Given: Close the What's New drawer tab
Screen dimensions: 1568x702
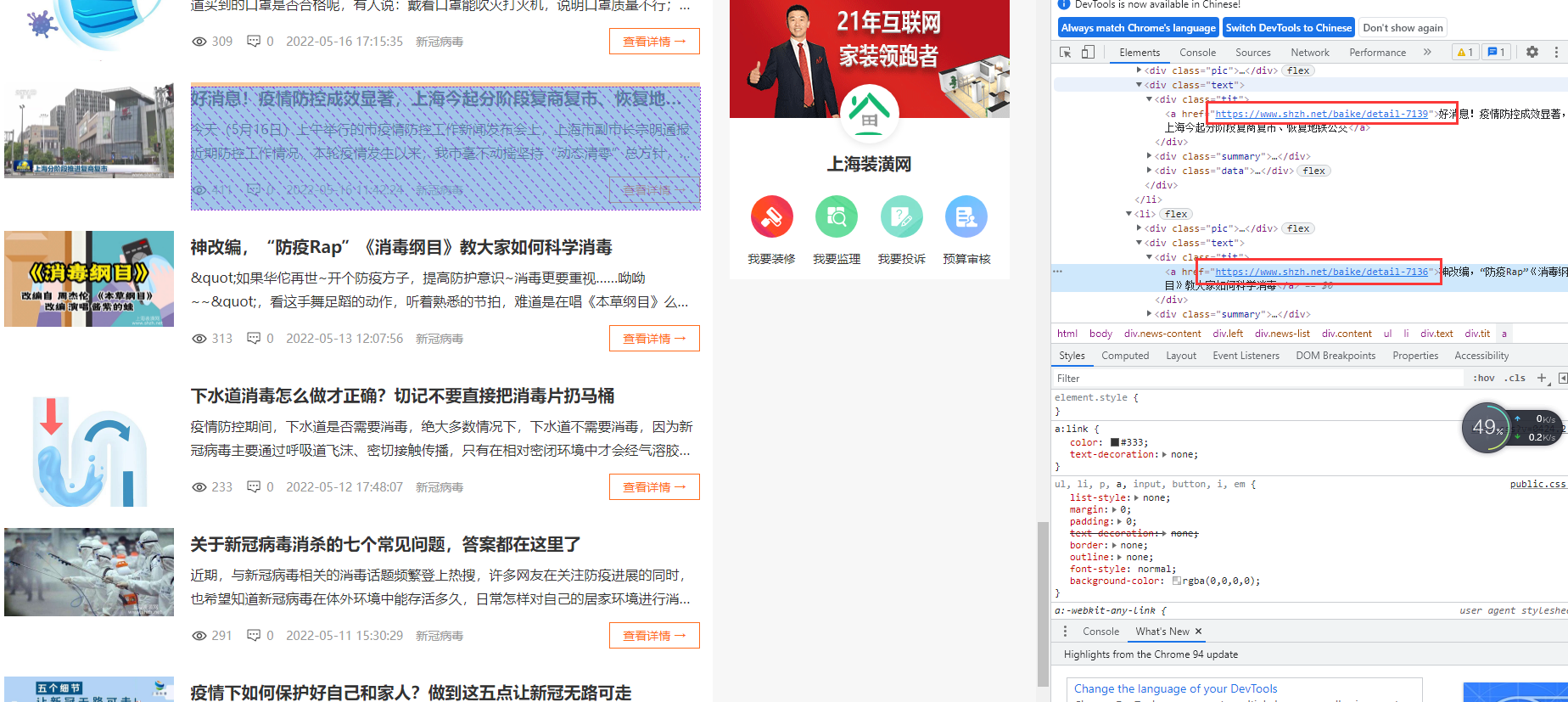Looking at the screenshot, I should 1198,632.
